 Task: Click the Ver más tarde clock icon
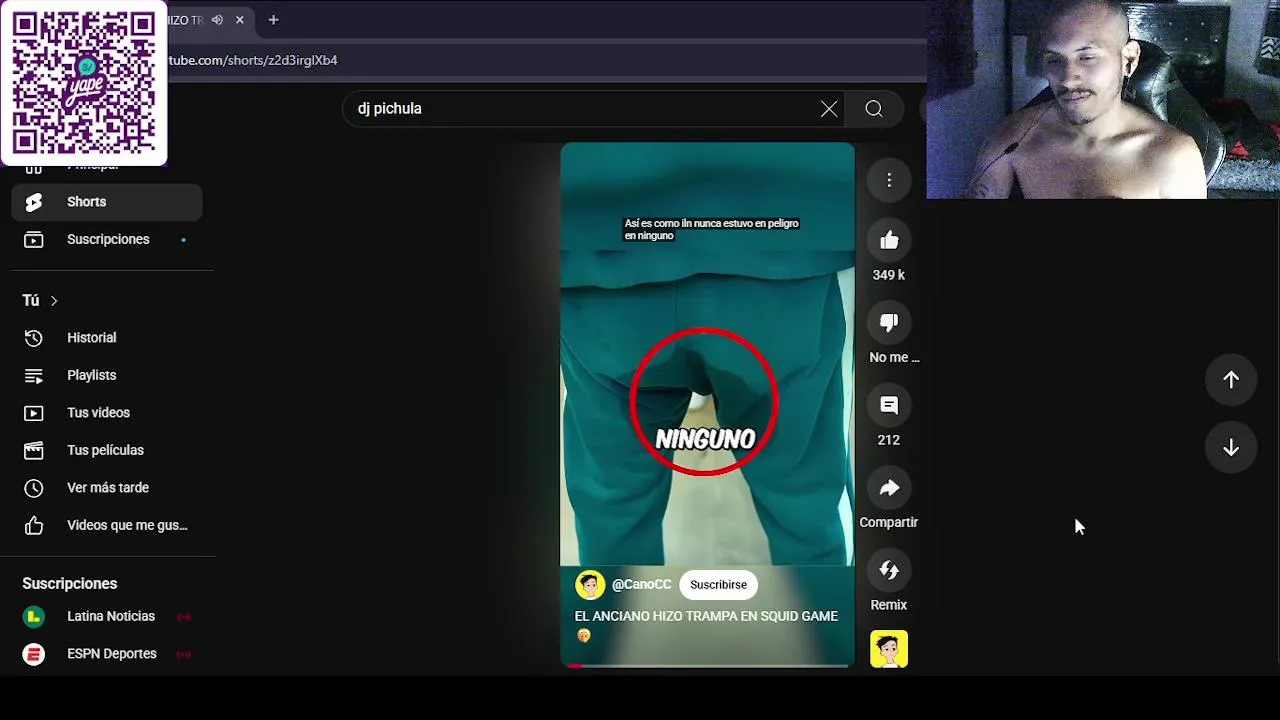tap(34, 488)
